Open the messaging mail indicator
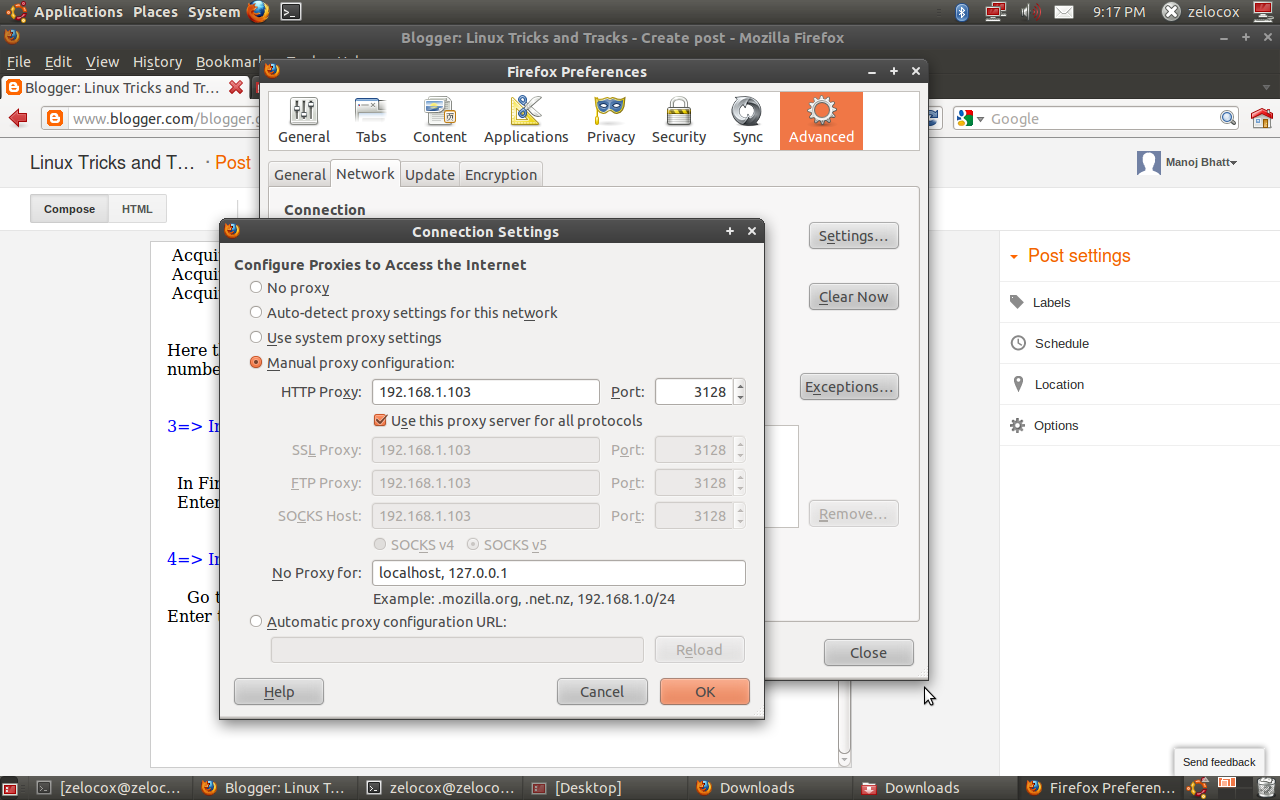 coord(1064,12)
